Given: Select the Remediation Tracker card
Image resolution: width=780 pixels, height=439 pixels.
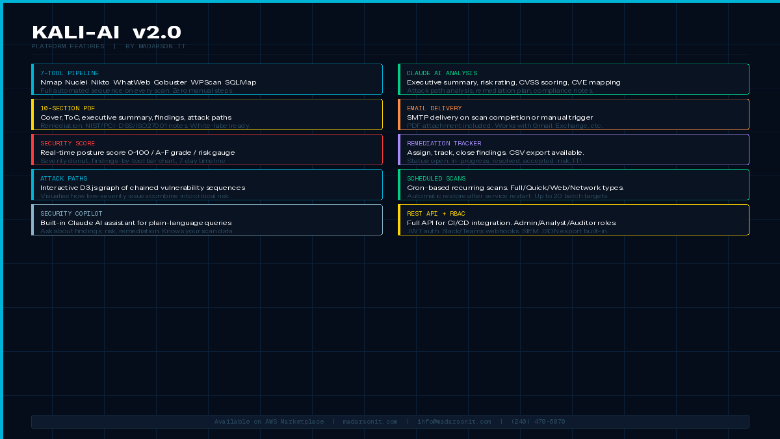Looking at the screenshot, I should click(x=573, y=150).
